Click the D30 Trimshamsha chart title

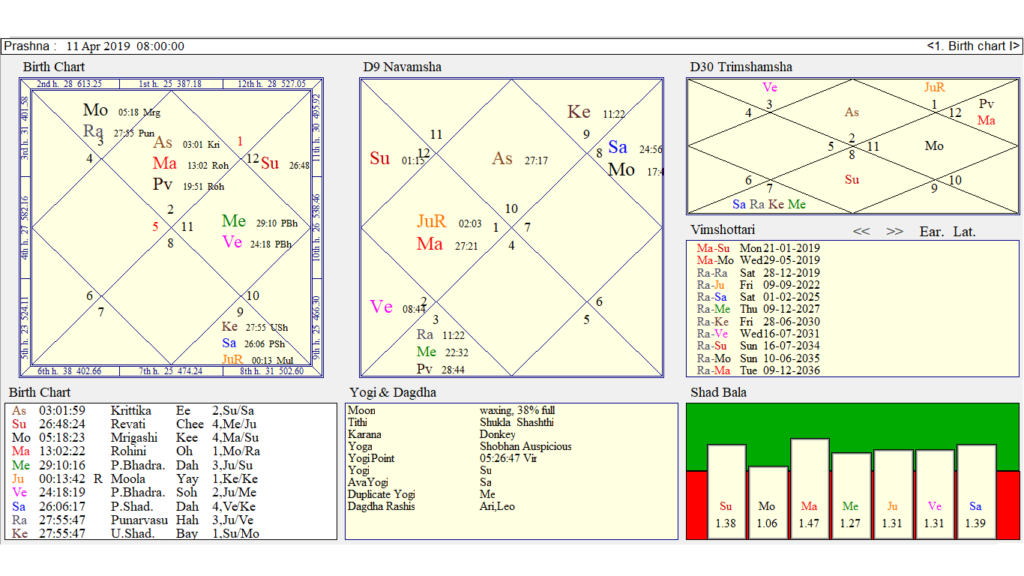point(741,67)
